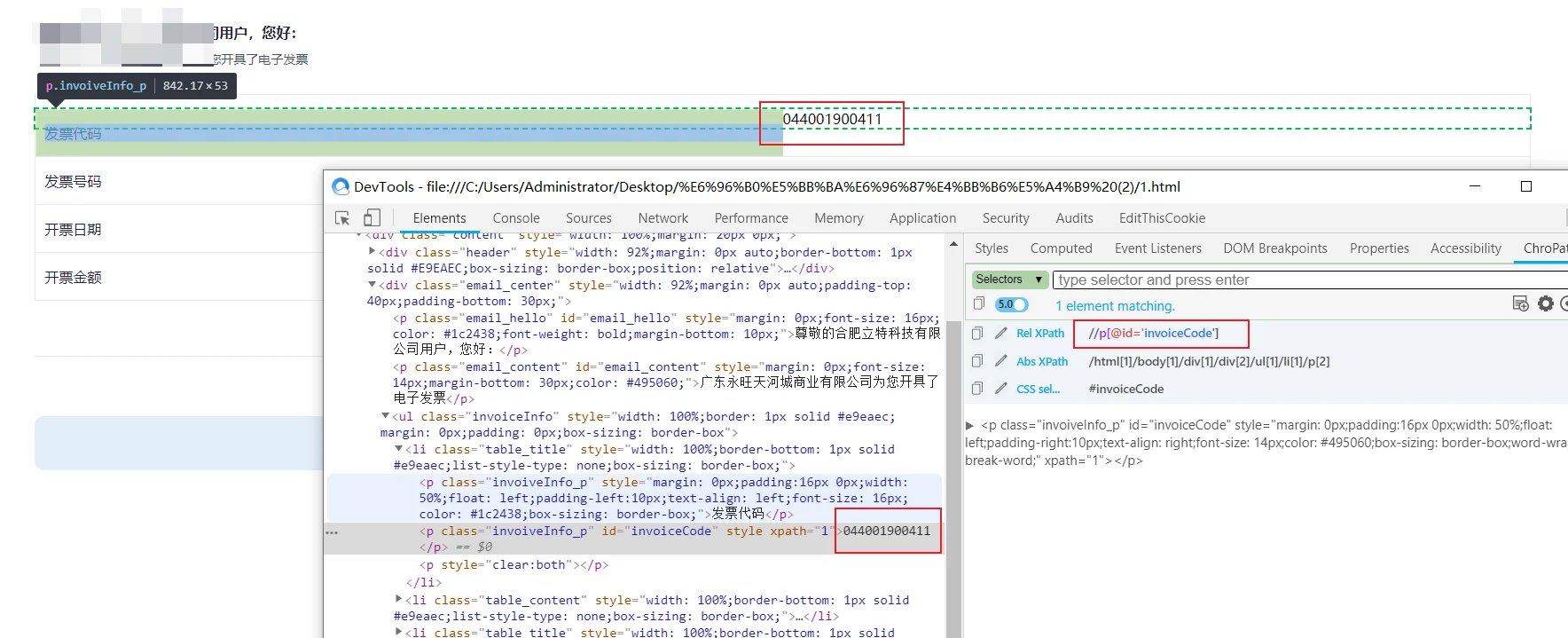Expand the div header node
This screenshot has width=1568, height=638.
pyautogui.click(x=372, y=251)
